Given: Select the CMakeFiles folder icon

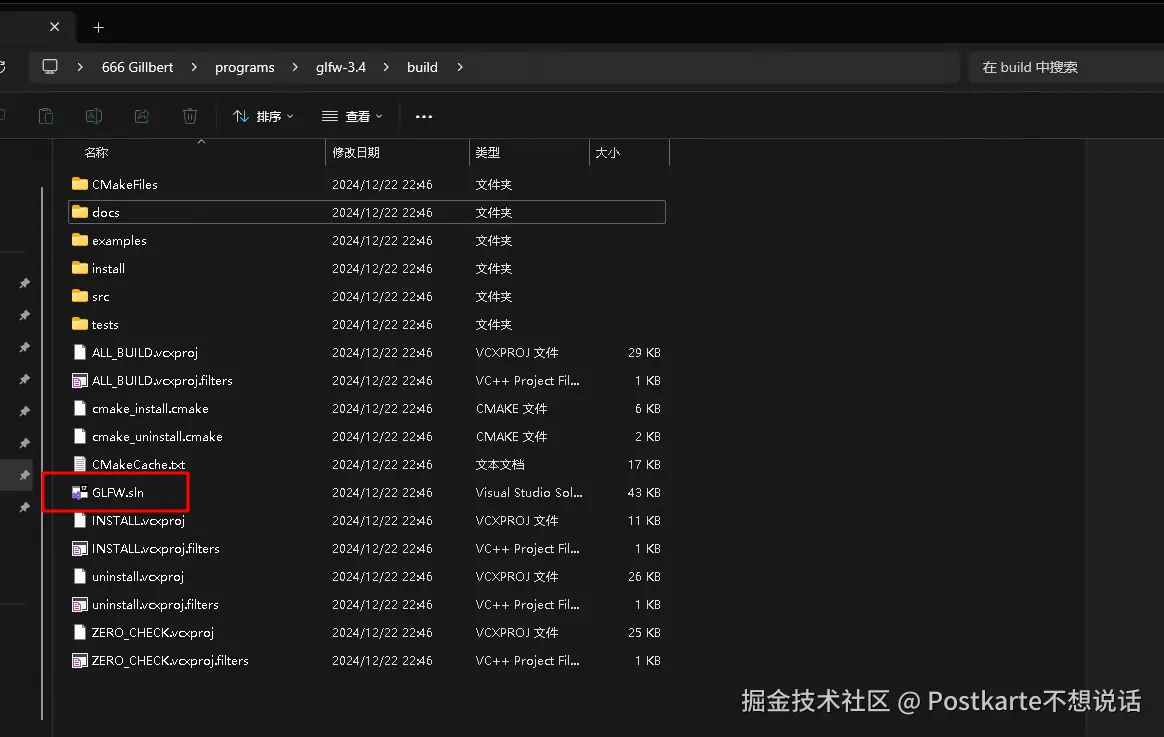Looking at the screenshot, I should pos(79,183).
